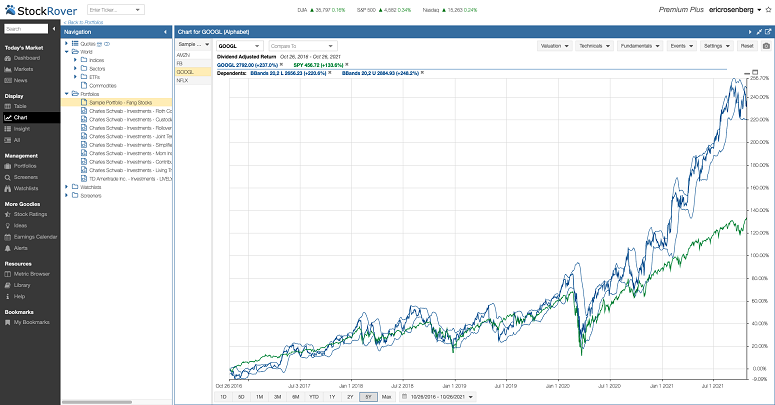This screenshot has height=405, width=775.
Task: Open Alerts
Action: tap(16, 248)
